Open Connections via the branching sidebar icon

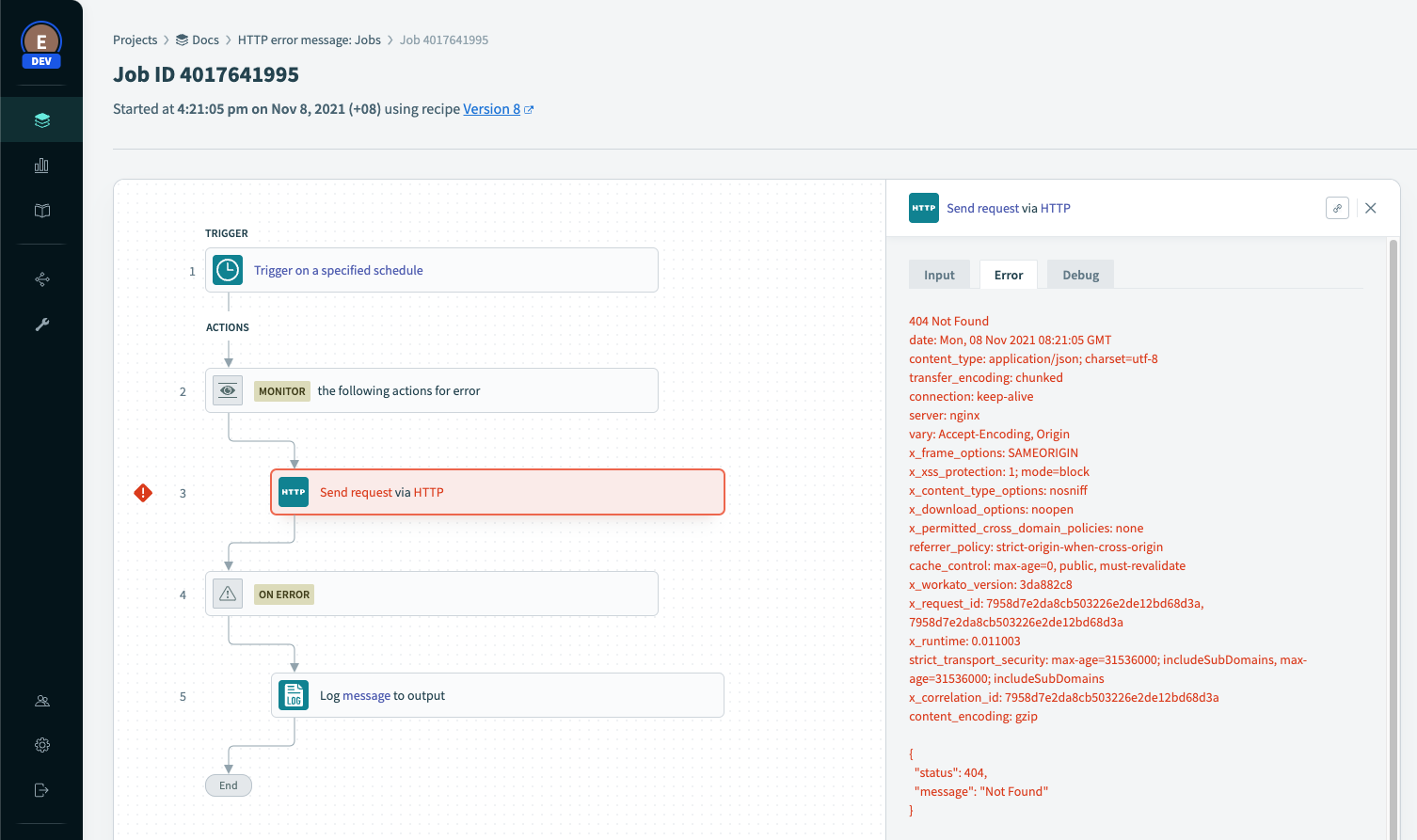tap(41, 278)
